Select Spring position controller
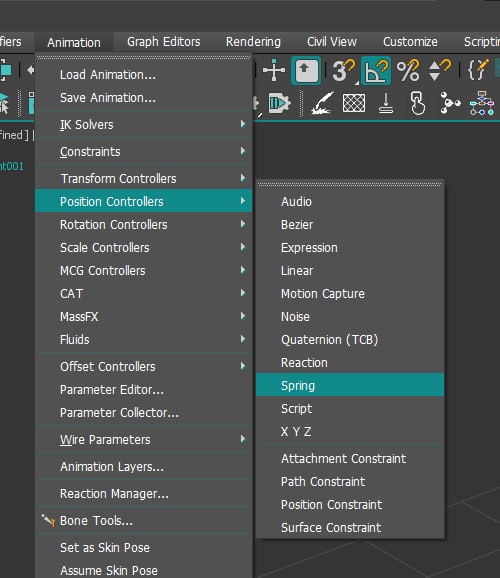This screenshot has width=500, height=578. (x=350, y=385)
